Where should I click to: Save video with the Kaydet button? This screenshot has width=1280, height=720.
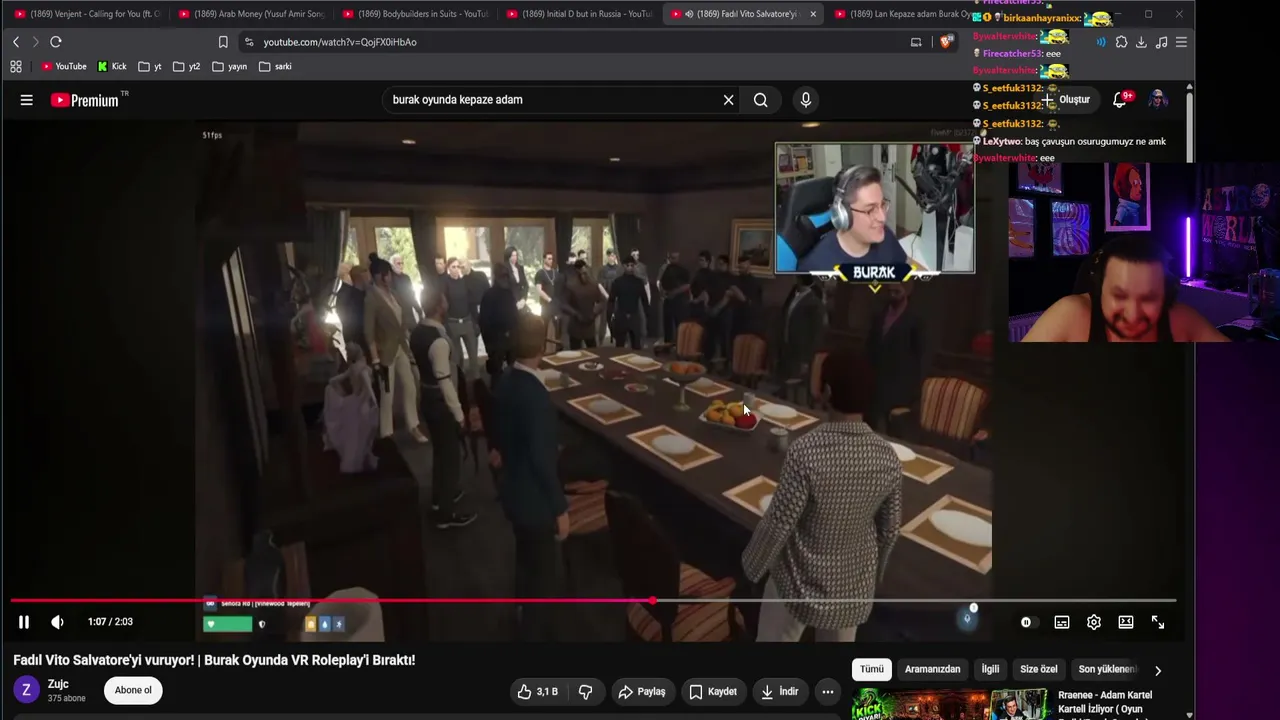point(713,691)
